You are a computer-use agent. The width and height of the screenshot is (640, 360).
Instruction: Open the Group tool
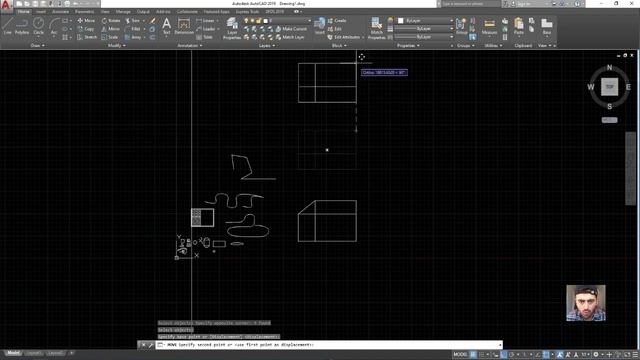pos(462,26)
